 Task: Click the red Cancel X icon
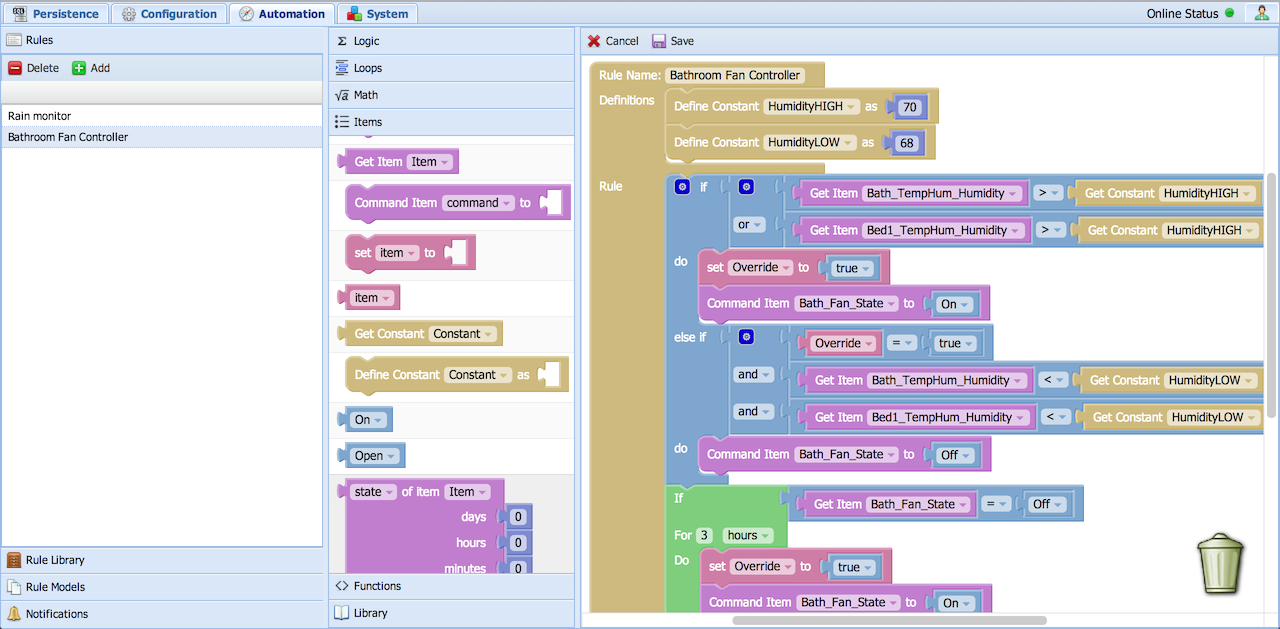[x=594, y=41]
